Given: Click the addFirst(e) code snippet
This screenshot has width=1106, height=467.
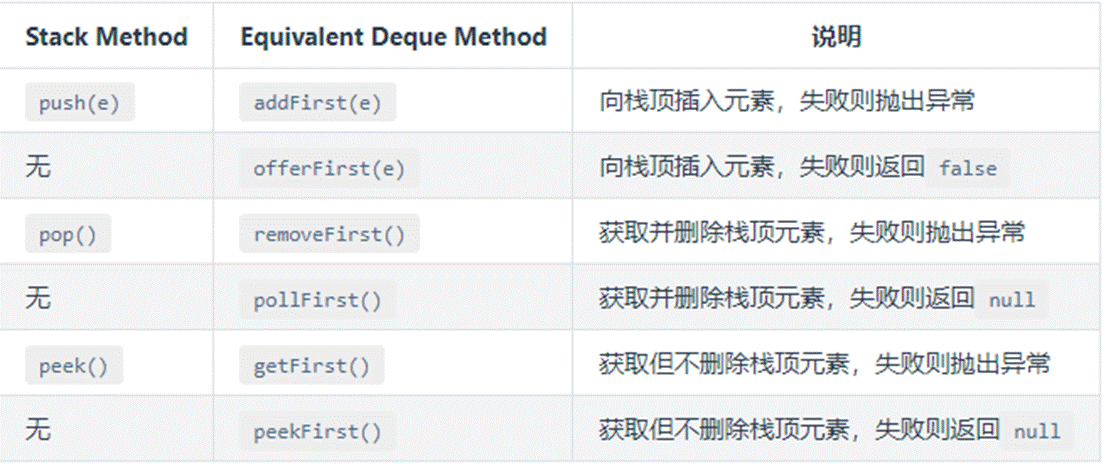Looking at the screenshot, I should click(x=317, y=103).
